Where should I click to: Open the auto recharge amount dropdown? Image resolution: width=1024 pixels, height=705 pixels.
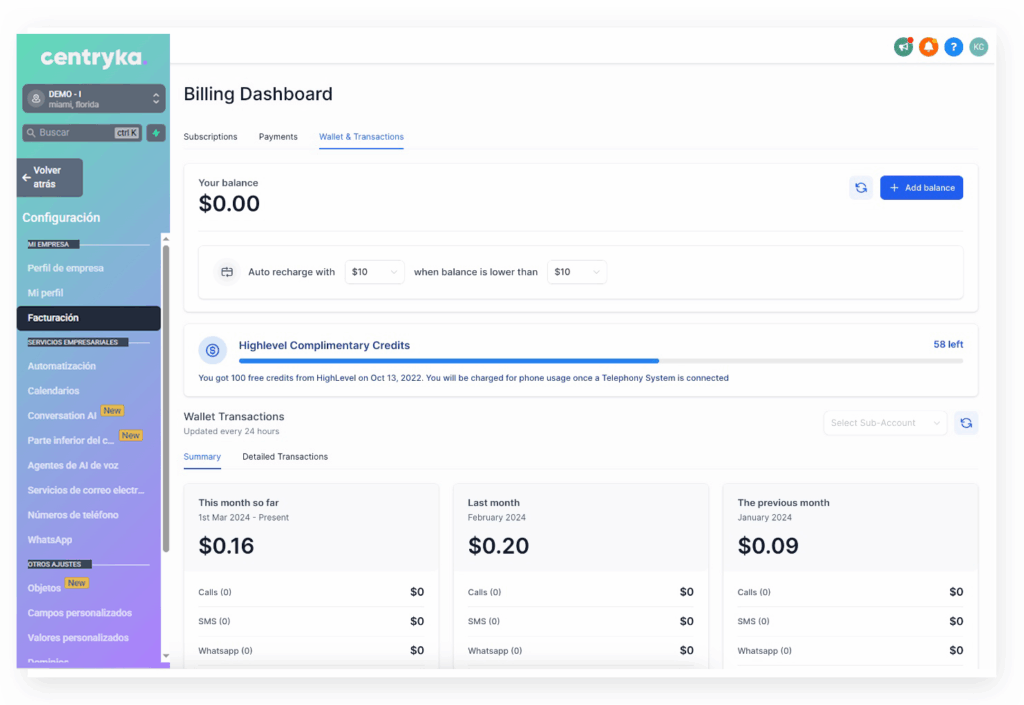tap(374, 272)
